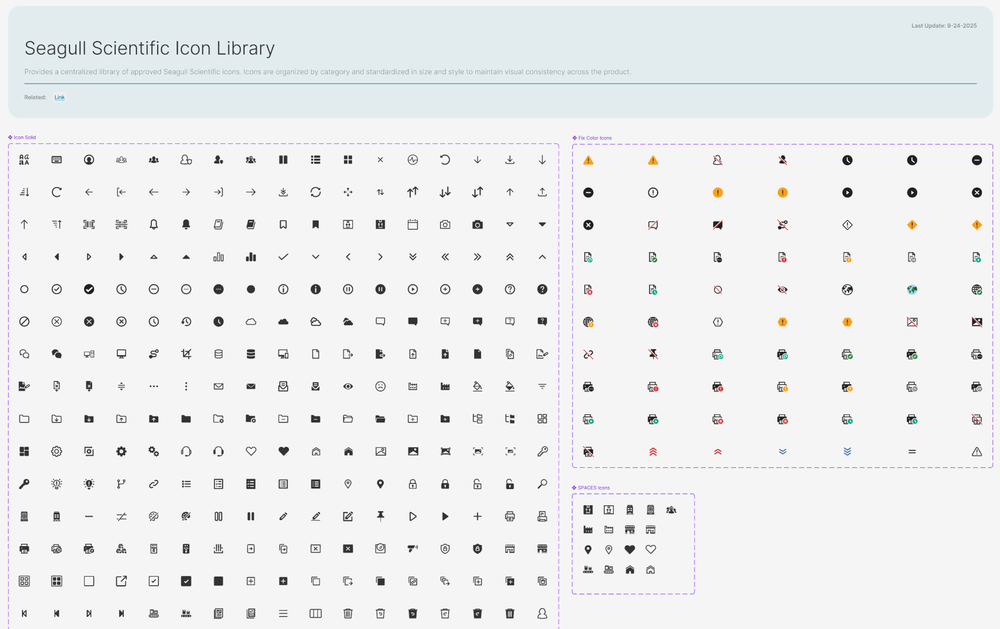The image size is (1000, 629).
Task: Select the filled database cylinder icon
Action: pyautogui.click(x=251, y=354)
